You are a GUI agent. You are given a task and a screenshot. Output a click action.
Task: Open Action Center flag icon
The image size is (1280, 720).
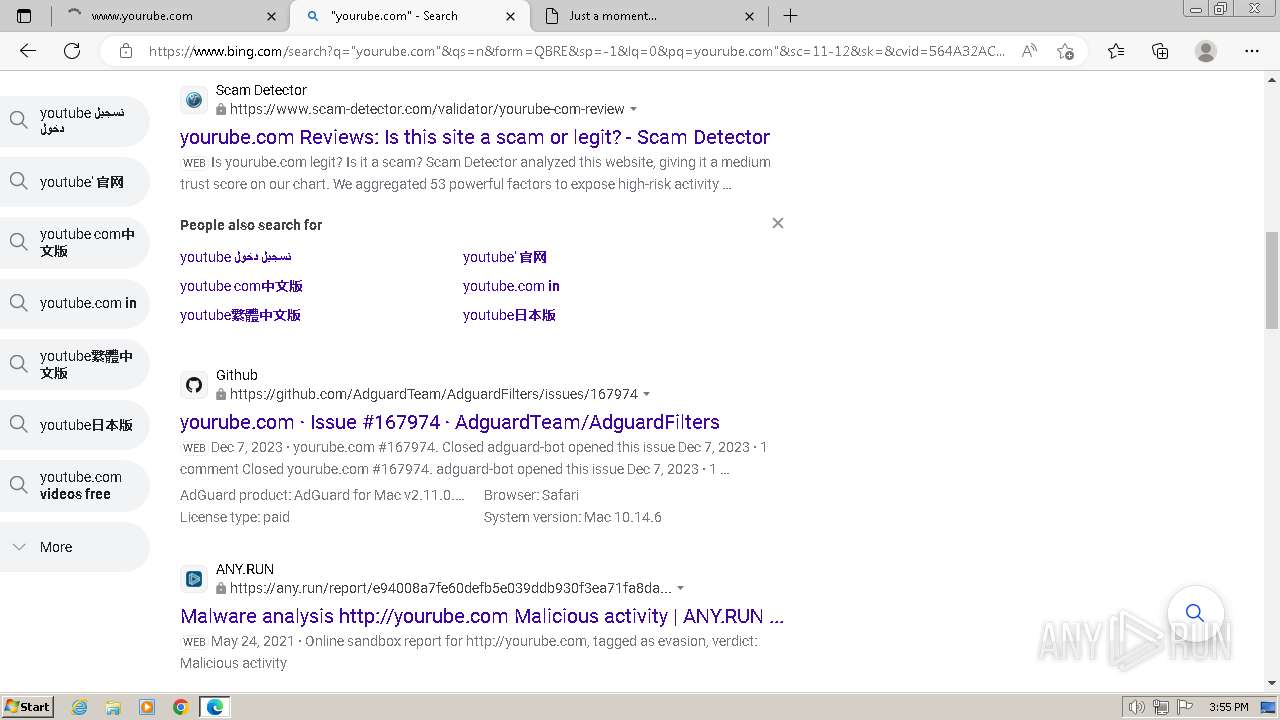click(x=1185, y=707)
